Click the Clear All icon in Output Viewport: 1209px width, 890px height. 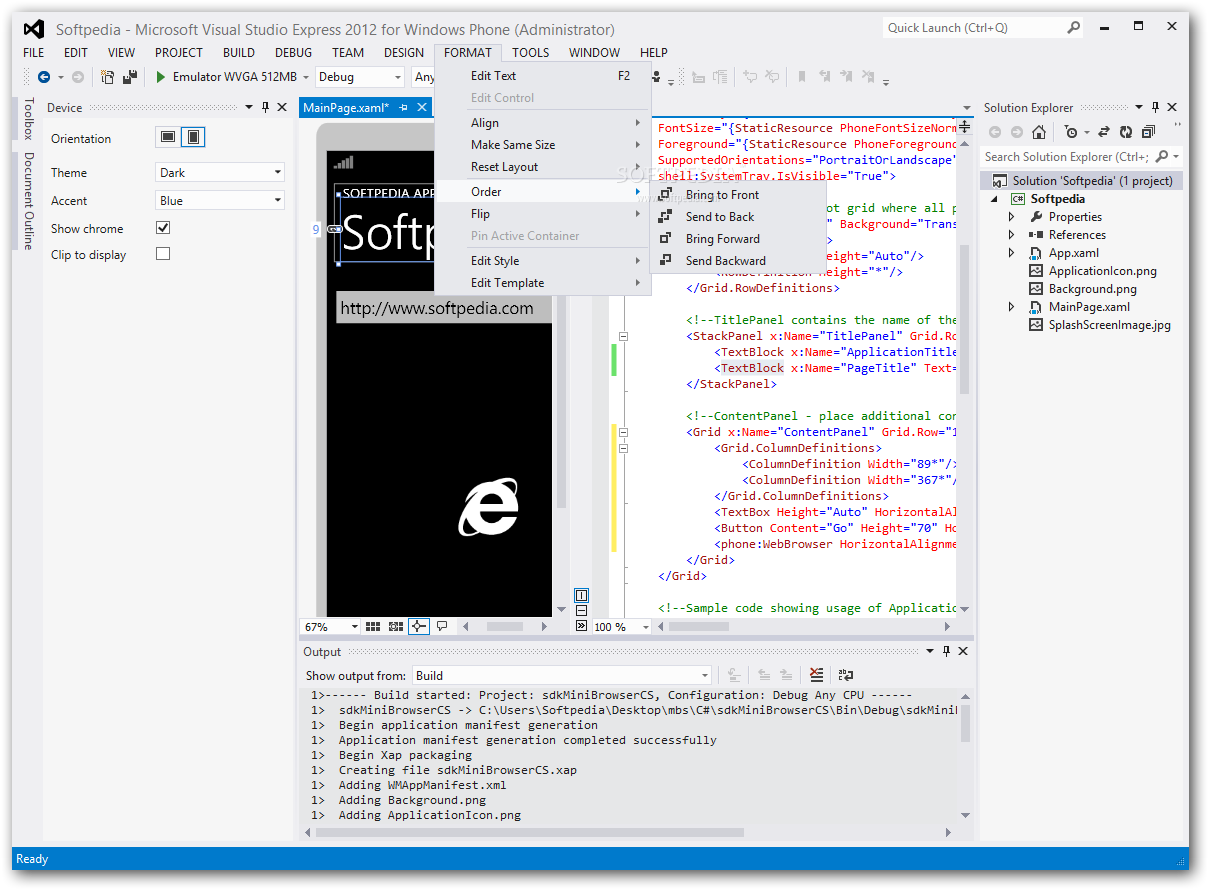(817, 675)
